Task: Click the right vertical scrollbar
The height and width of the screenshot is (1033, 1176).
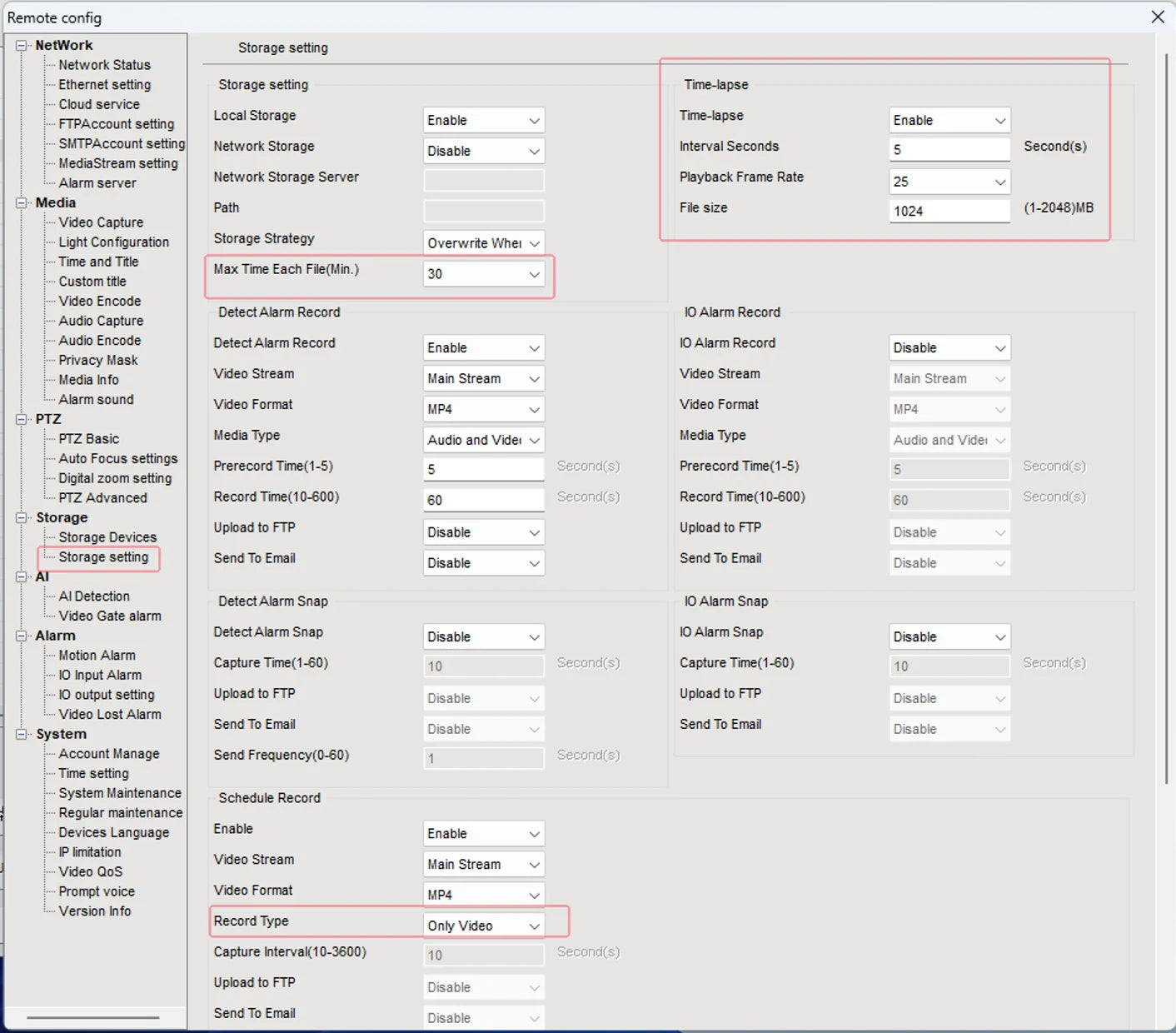Action: point(1166,417)
